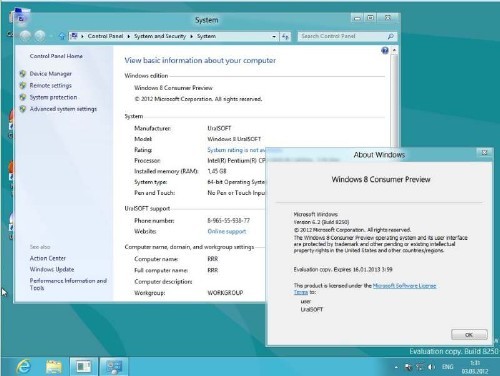
Task: Click the System window title bar icon
Action: click(21, 19)
